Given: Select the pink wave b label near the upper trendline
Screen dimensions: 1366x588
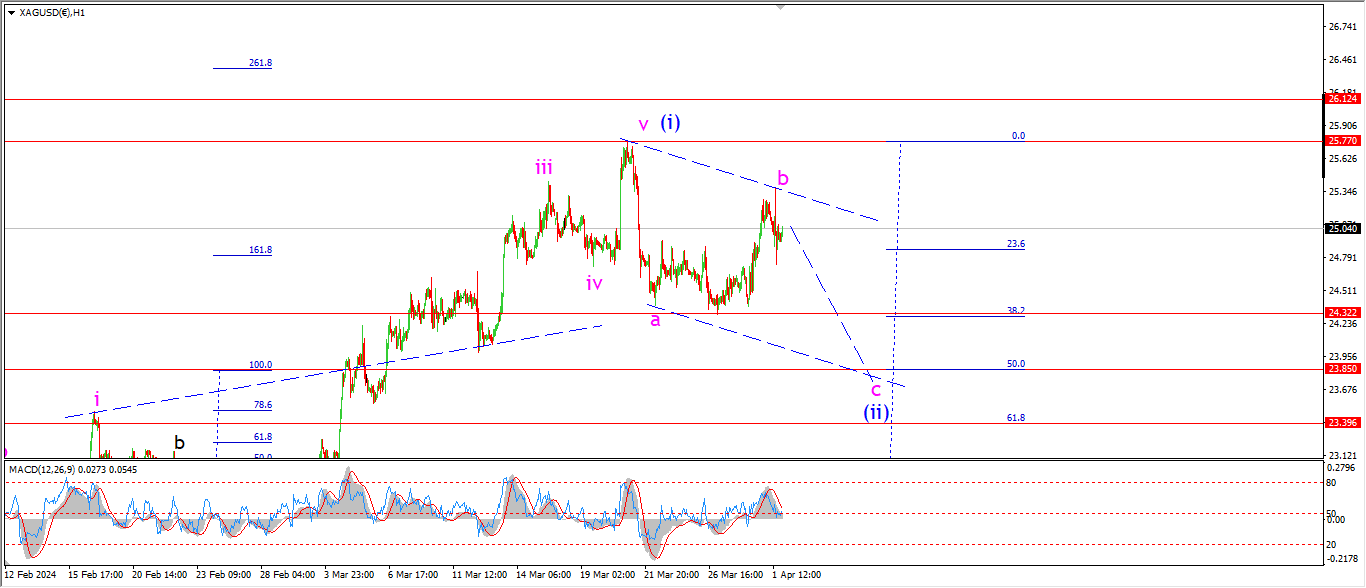Looking at the screenshot, I should 783,178.
